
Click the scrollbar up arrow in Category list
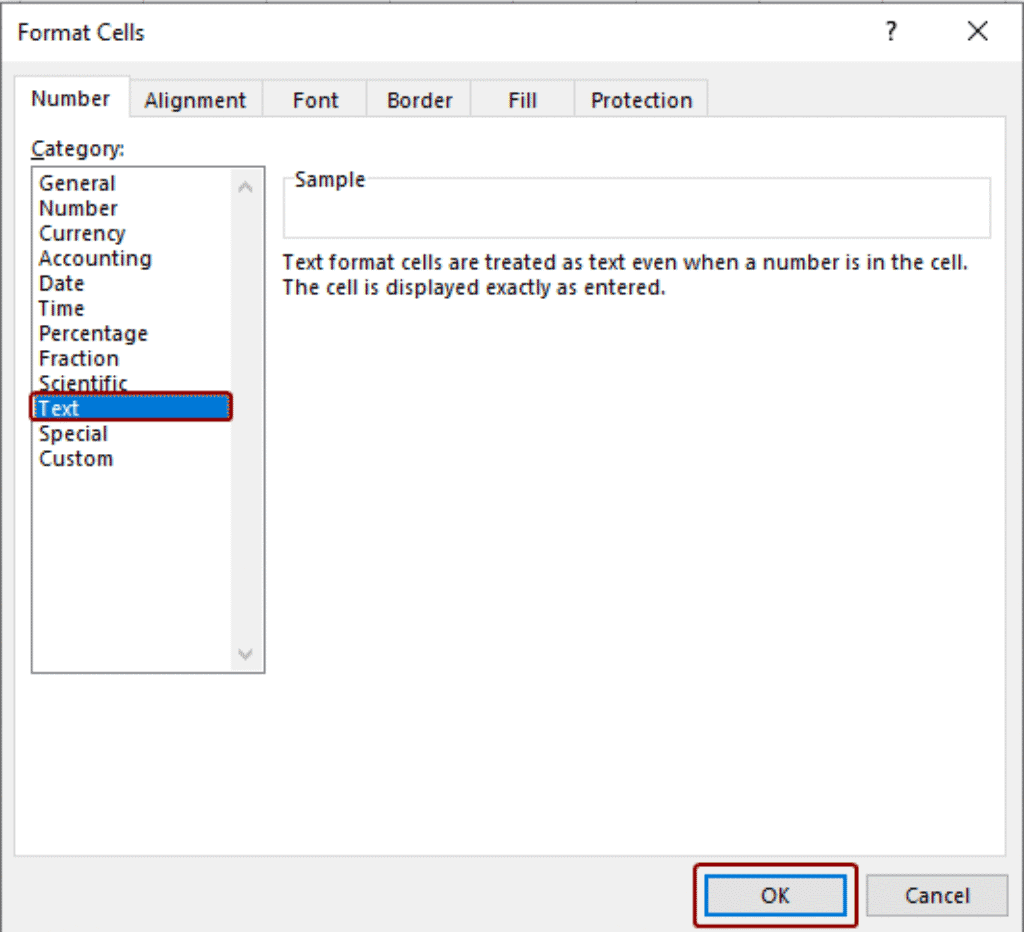pos(245,184)
